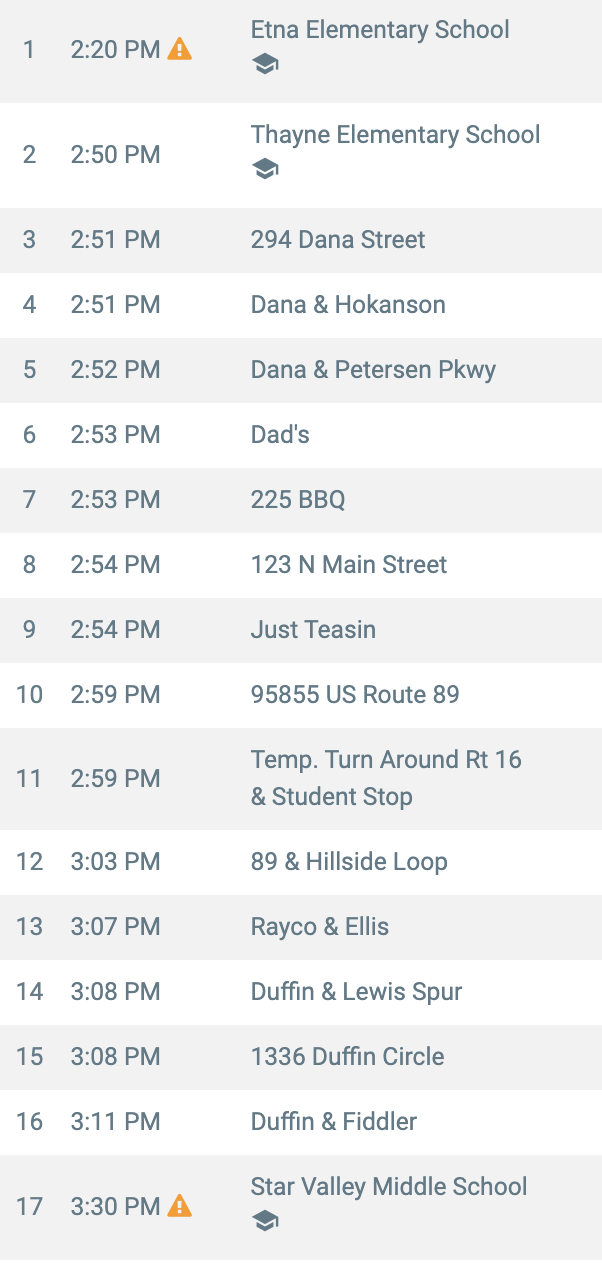602x1270 pixels.
Task: Choose the Duffin & Lewis Spur stop
Action: [x=356, y=992]
